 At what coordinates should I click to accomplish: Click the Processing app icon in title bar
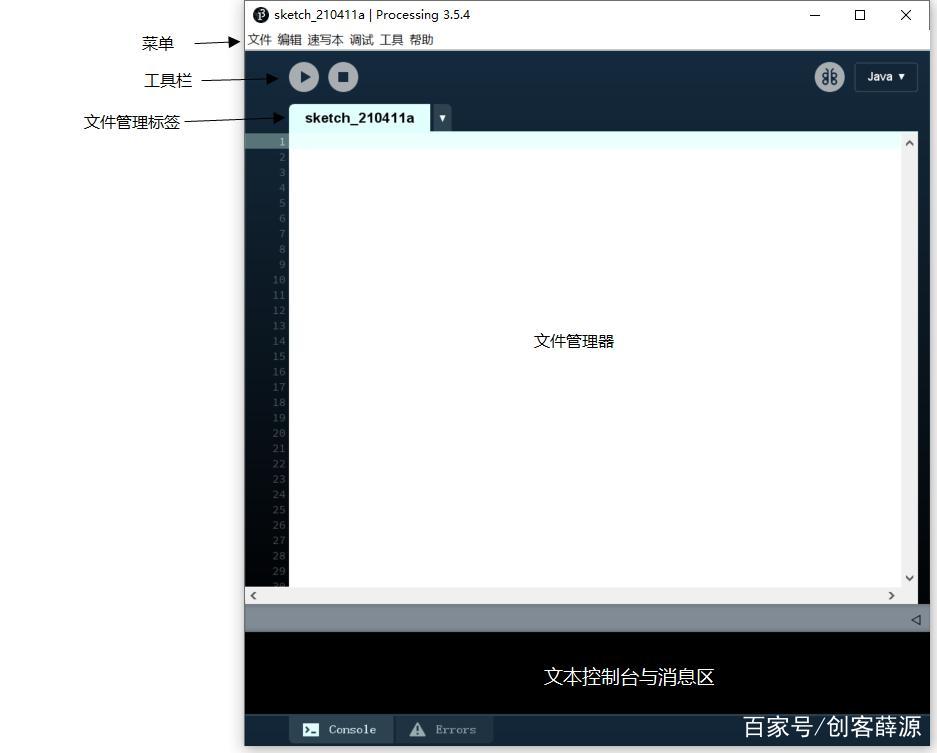tap(261, 15)
